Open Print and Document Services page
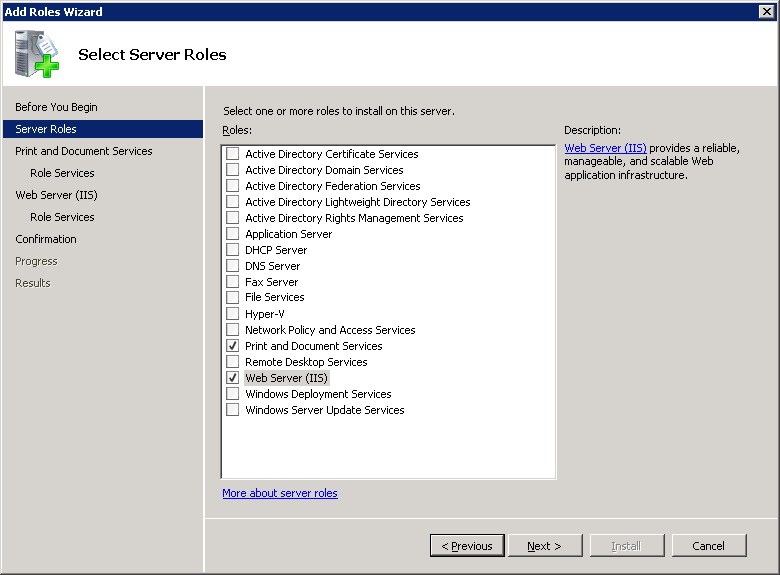The height and width of the screenshot is (575, 780). pos(84,151)
